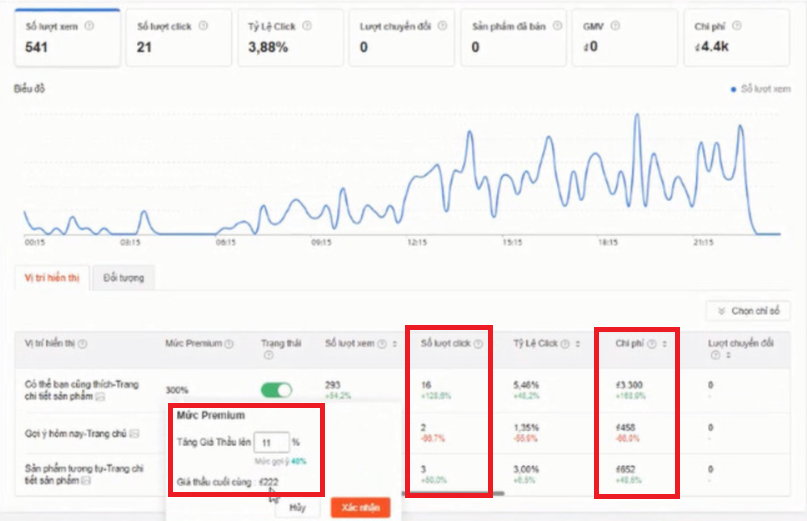
Task: Click the preview icon beside Gợi ý hôm nay-Trang chủ
Action: 134,433
